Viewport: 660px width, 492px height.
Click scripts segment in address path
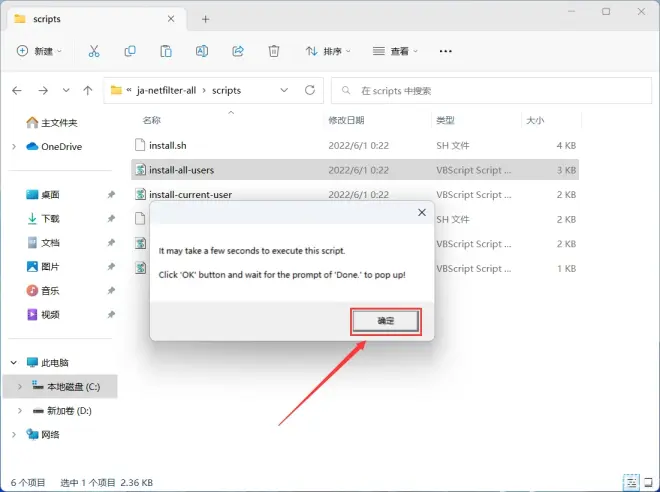[226, 90]
